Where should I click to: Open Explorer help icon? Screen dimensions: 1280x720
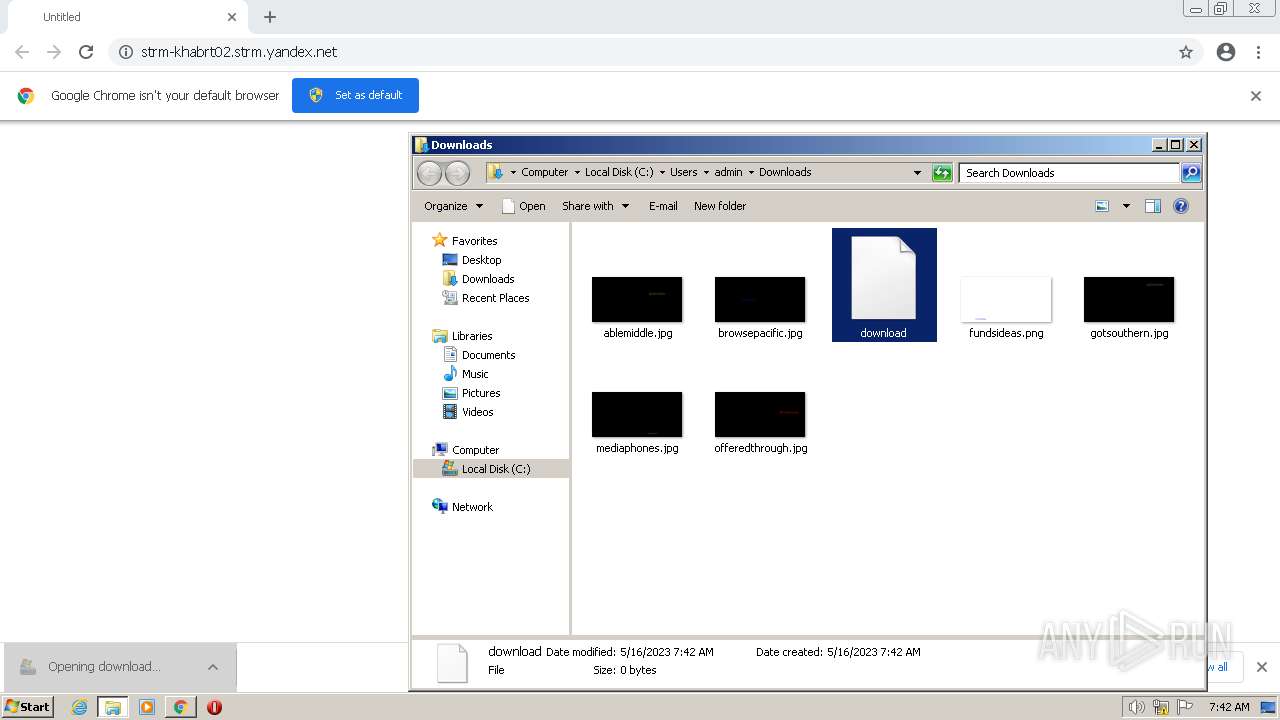tap(1181, 206)
